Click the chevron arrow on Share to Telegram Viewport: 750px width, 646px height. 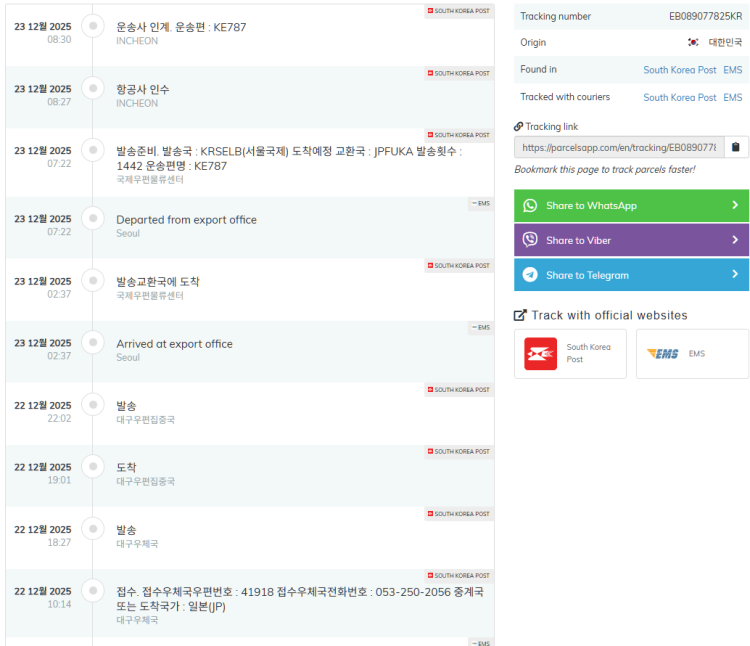coord(735,275)
